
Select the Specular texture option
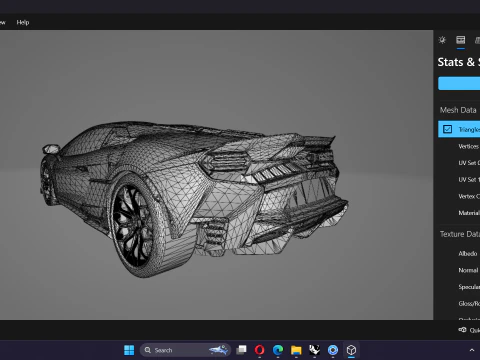click(x=469, y=287)
